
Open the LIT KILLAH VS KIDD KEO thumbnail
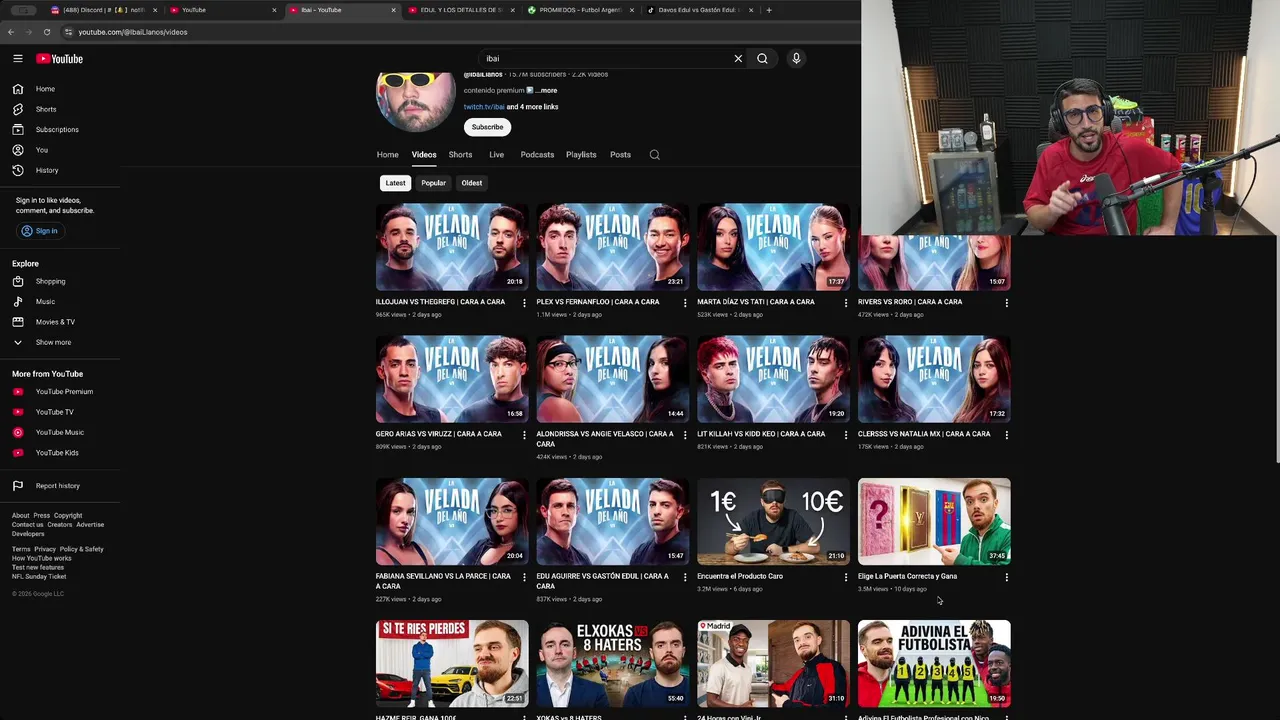[x=773, y=379]
